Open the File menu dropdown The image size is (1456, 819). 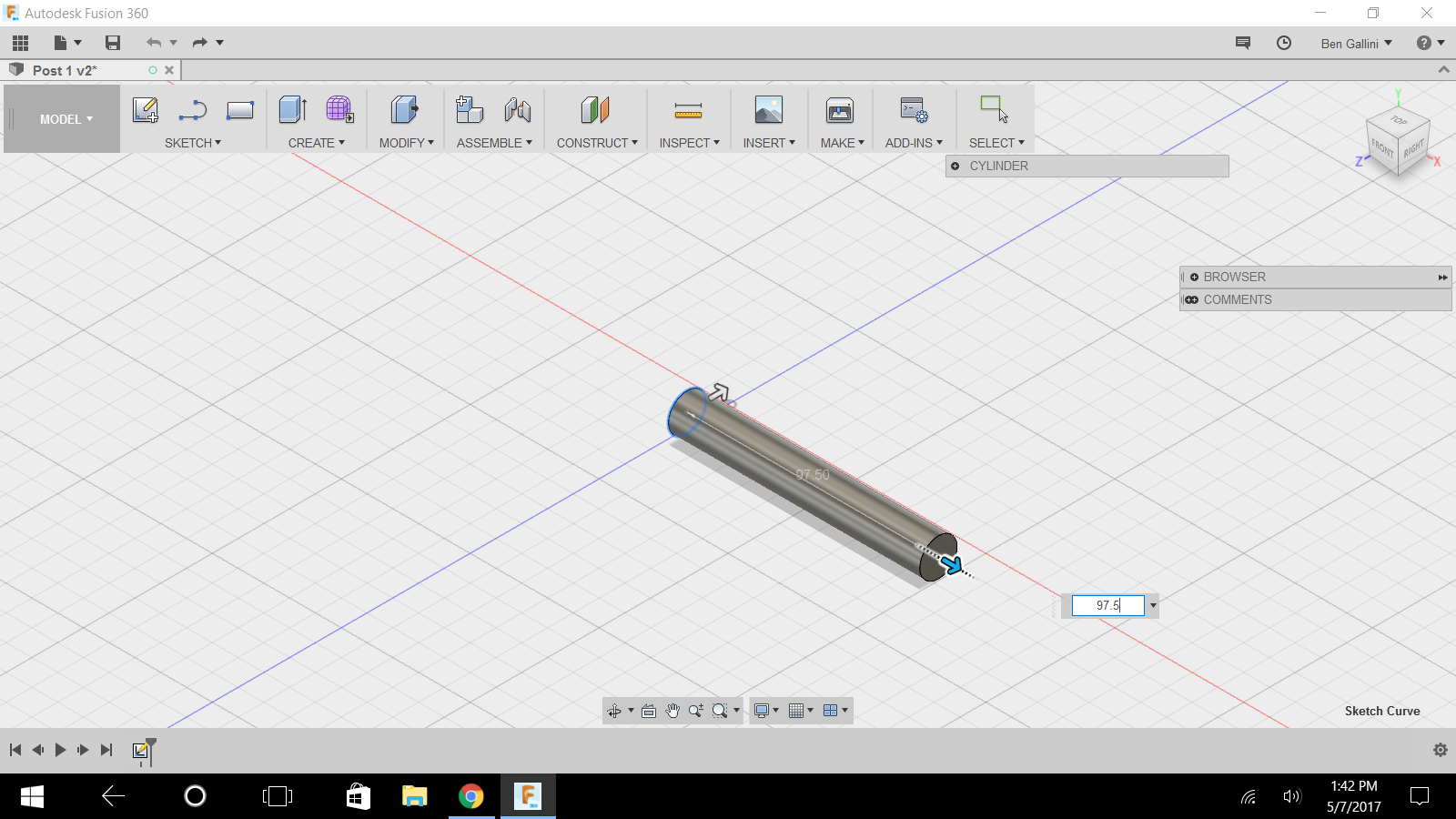(x=68, y=43)
